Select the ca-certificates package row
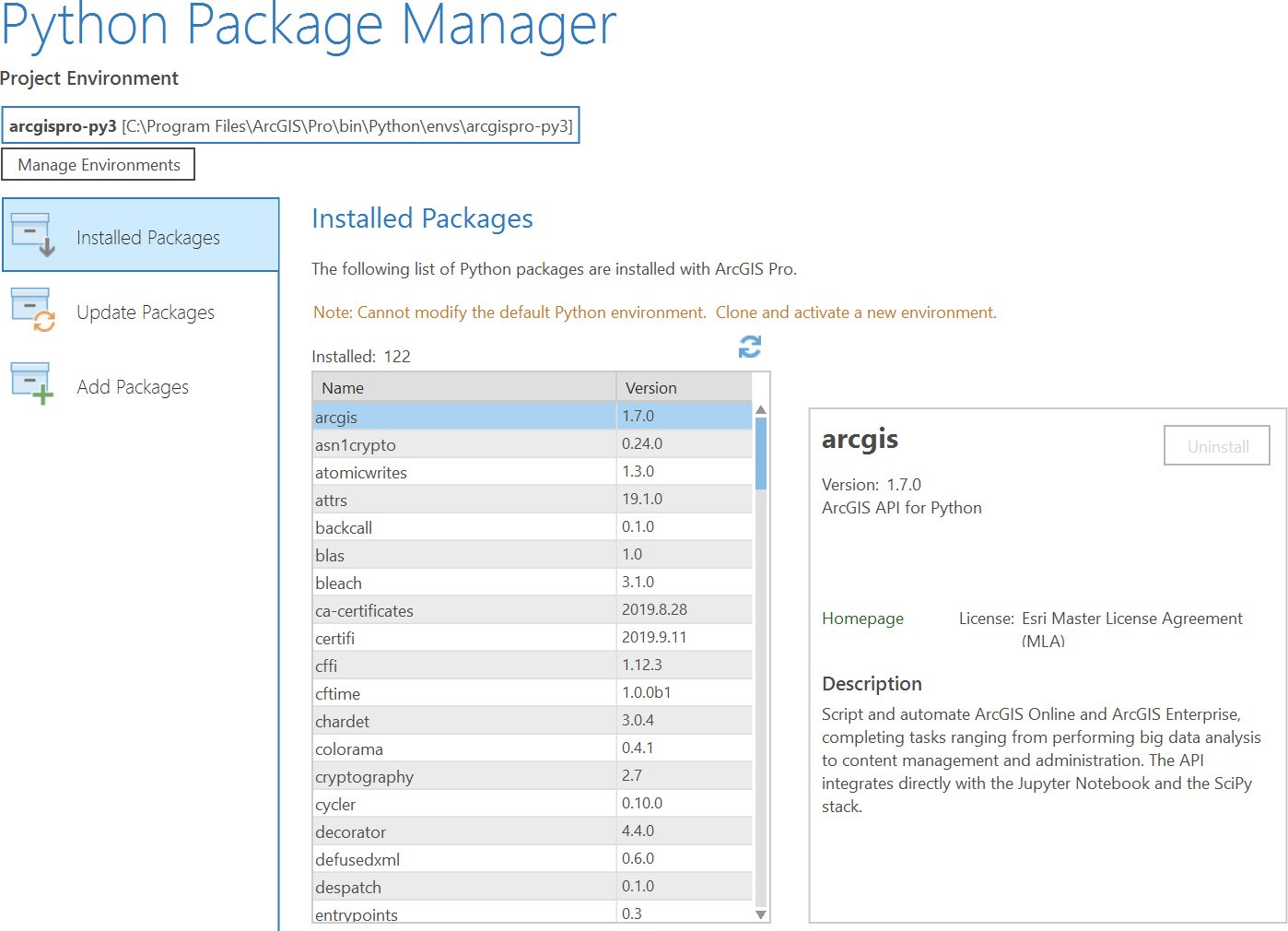The image size is (1288, 931). [464, 611]
